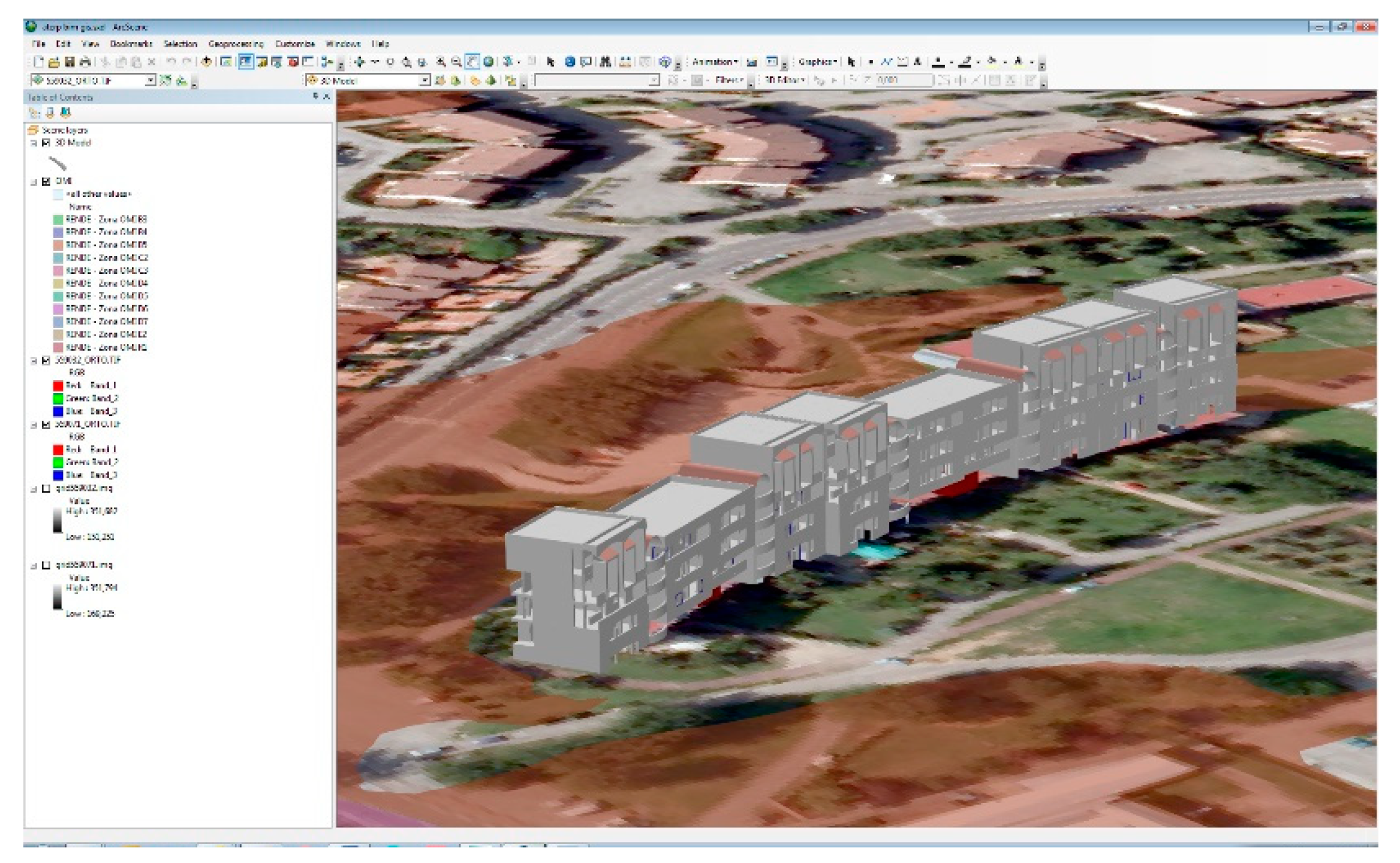The width and height of the screenshot is (1400, 863).
Task: Open the Geoprocessing menu
Action: 236,44
